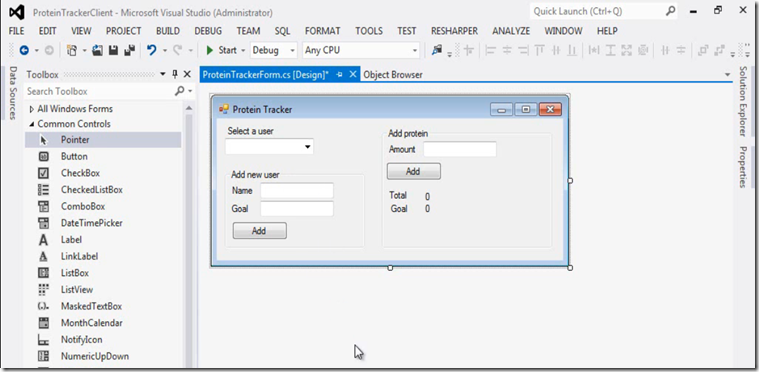Image resolution: width=759 pixels, height=372 pixels.
Task: Open the Toolbox search options dropdown
Action: coord(190,91)
